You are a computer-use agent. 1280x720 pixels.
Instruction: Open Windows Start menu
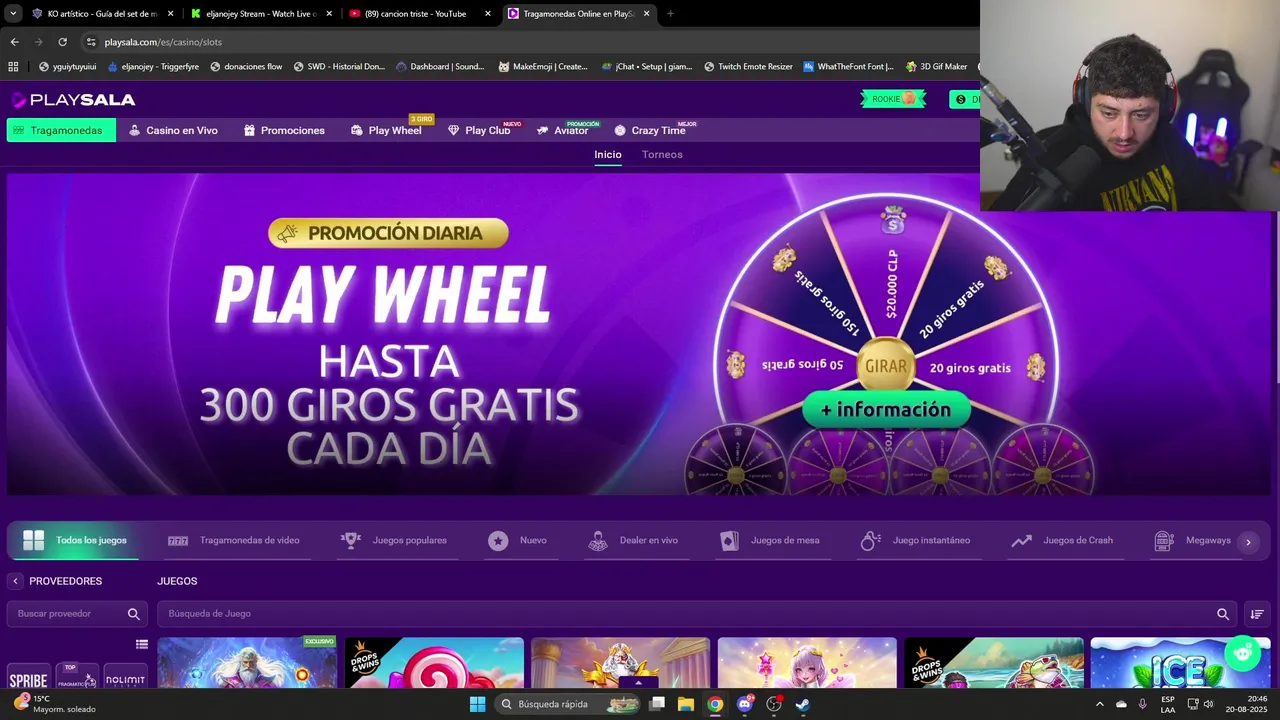pyautogui.click(x=477, y=704)
